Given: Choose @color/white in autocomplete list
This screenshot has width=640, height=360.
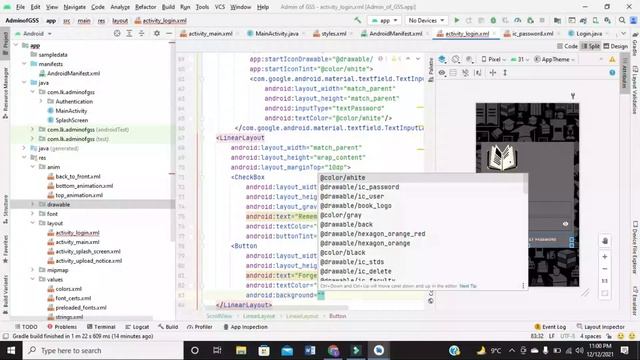Looking at the screenshot, I should tap(422, 178).
